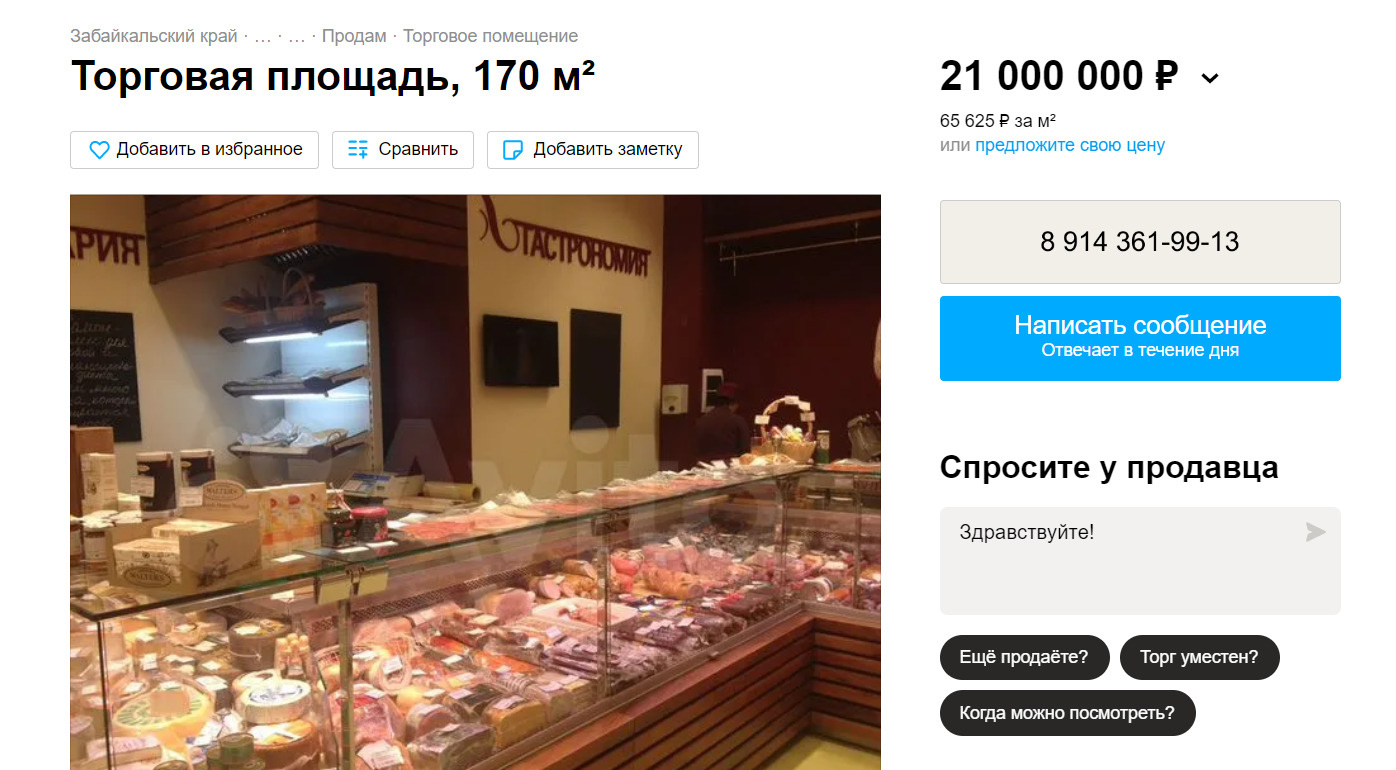The width and height of the screenshot is (1396, 770).
Task: Follow the предложите свою цену link
Action: pos(1070,145)
